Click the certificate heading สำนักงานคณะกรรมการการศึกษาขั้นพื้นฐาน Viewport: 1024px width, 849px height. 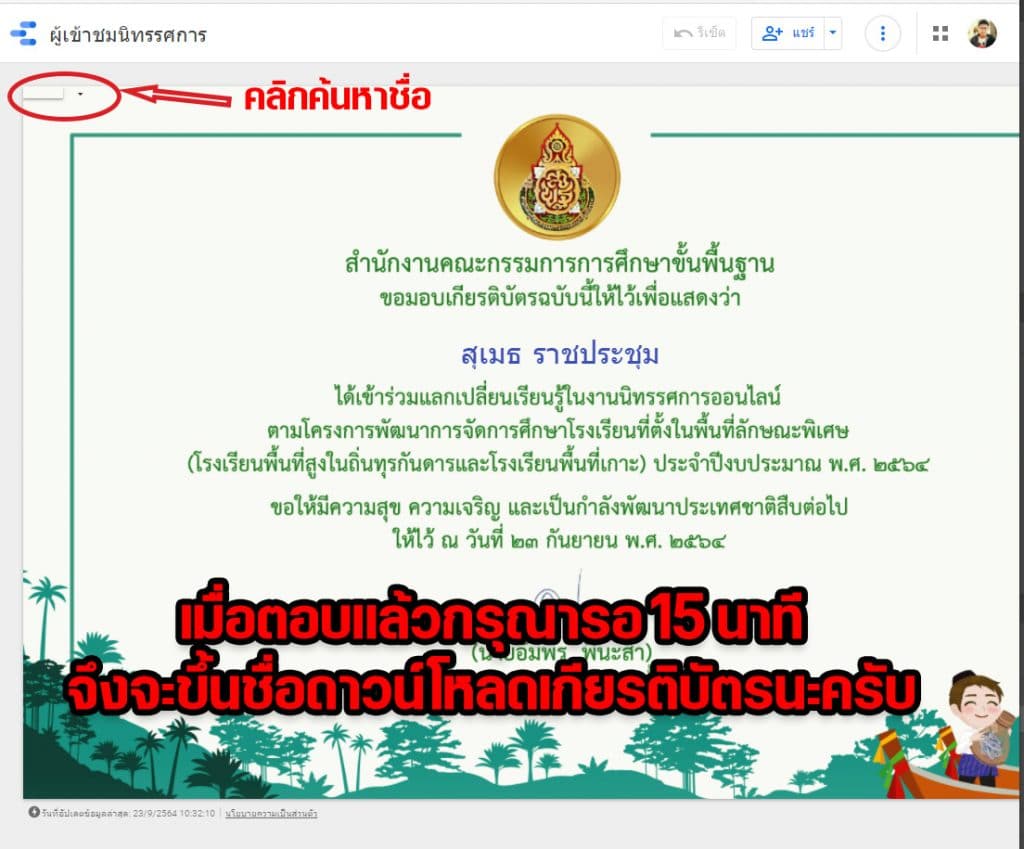point(560,263)
